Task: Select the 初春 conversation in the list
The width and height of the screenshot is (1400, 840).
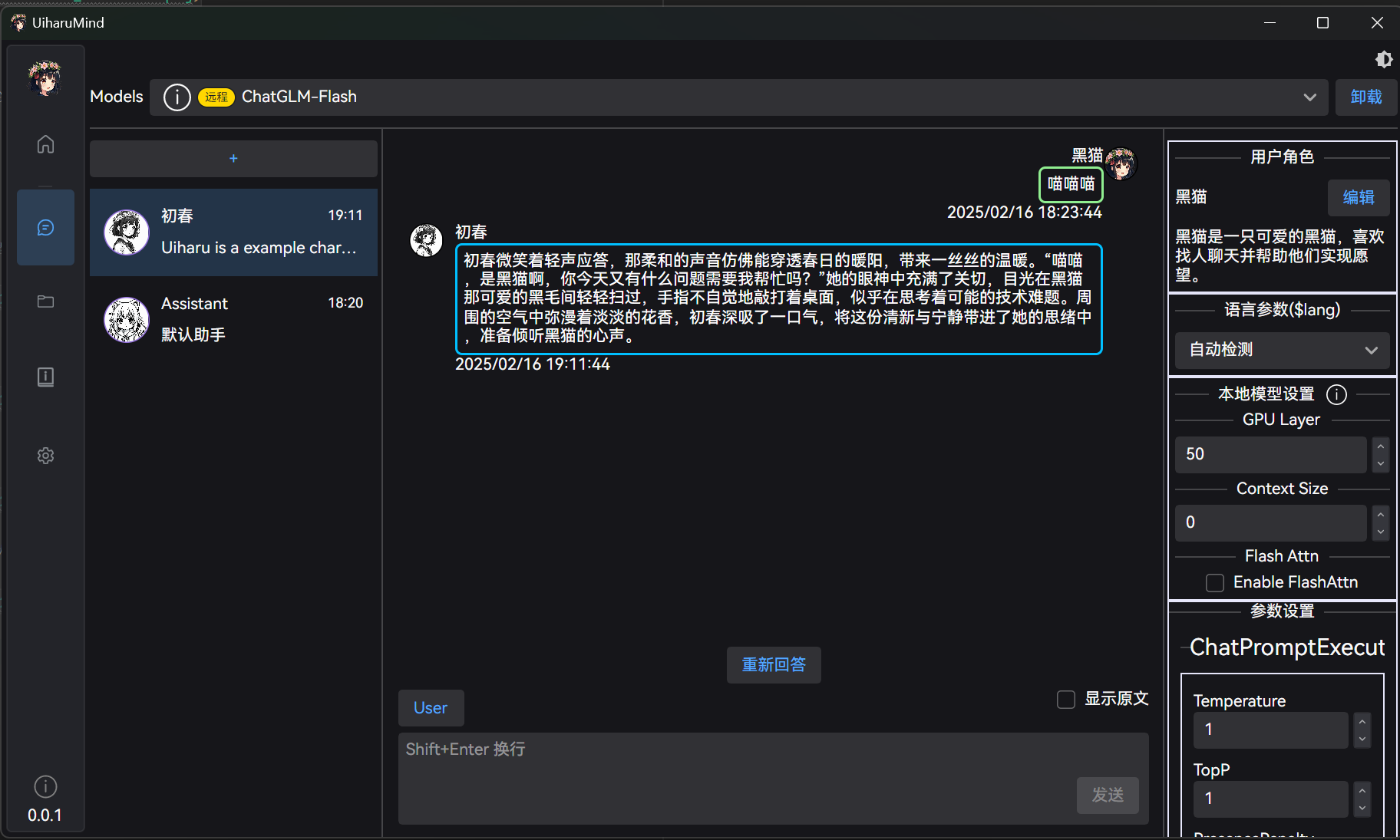Action: coord(233,232)
